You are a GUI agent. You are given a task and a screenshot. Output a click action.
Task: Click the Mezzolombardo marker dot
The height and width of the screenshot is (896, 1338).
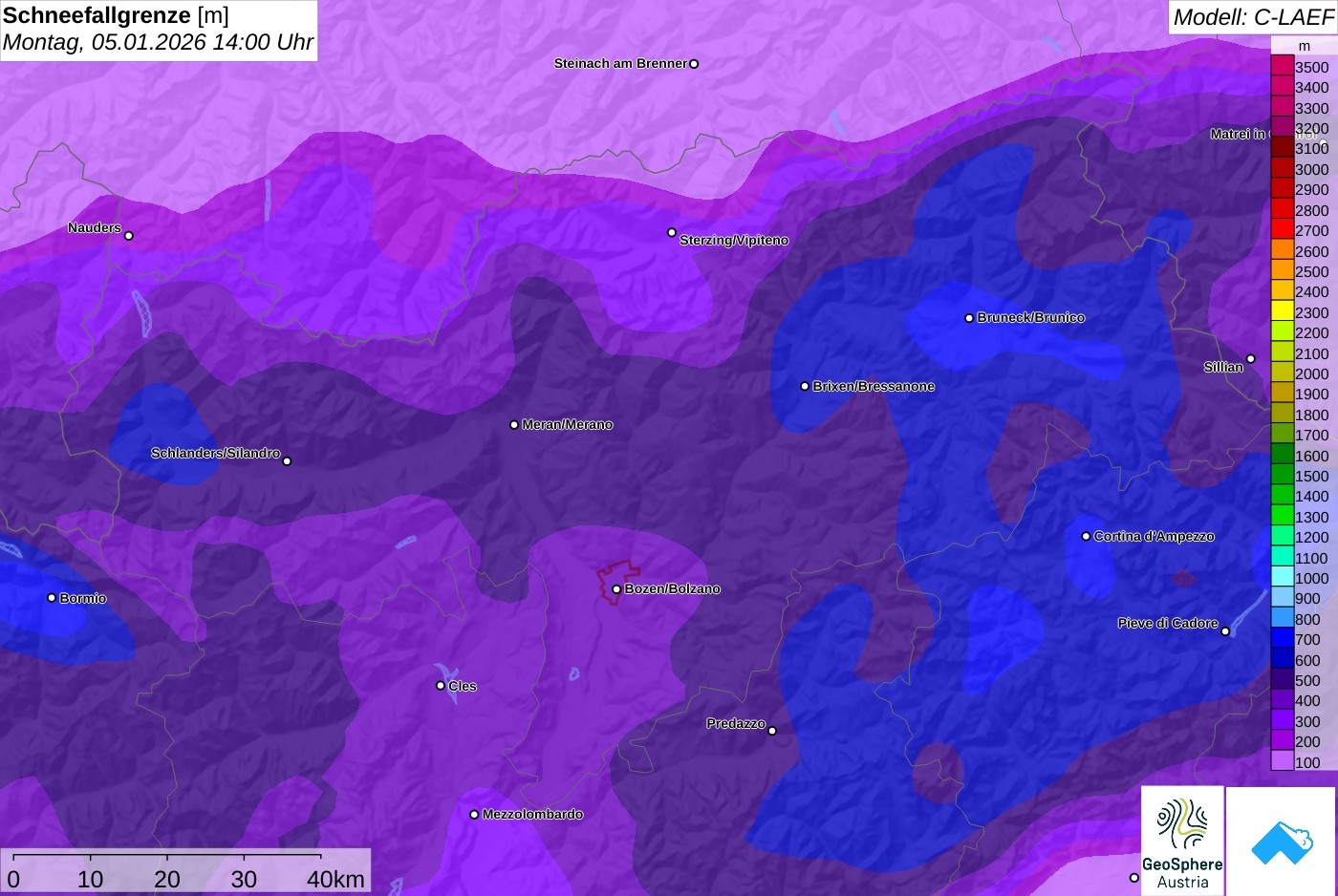(474, 815)
